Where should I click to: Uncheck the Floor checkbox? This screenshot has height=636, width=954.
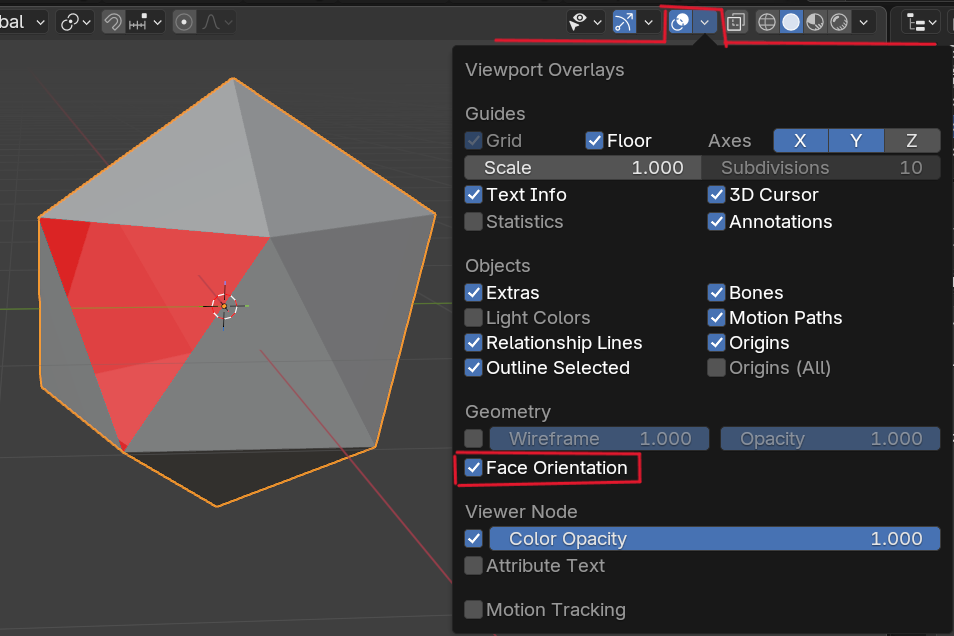tap(595, 141)
